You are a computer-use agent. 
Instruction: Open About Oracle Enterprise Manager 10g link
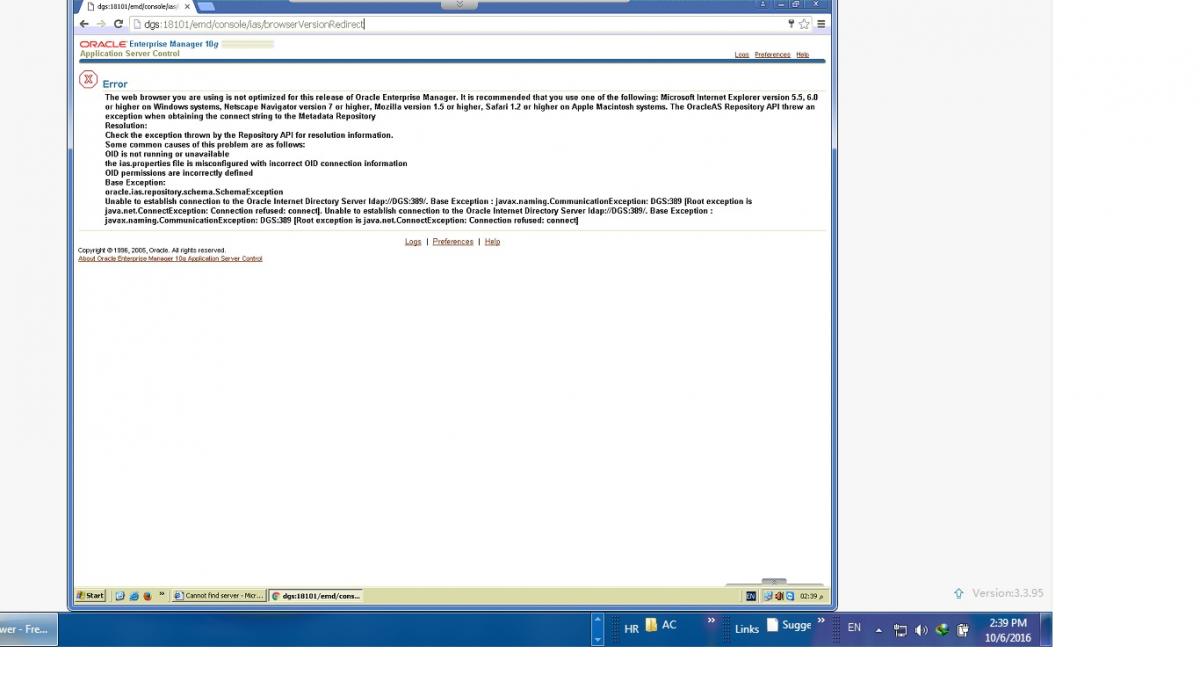click(x=170, y=259)
